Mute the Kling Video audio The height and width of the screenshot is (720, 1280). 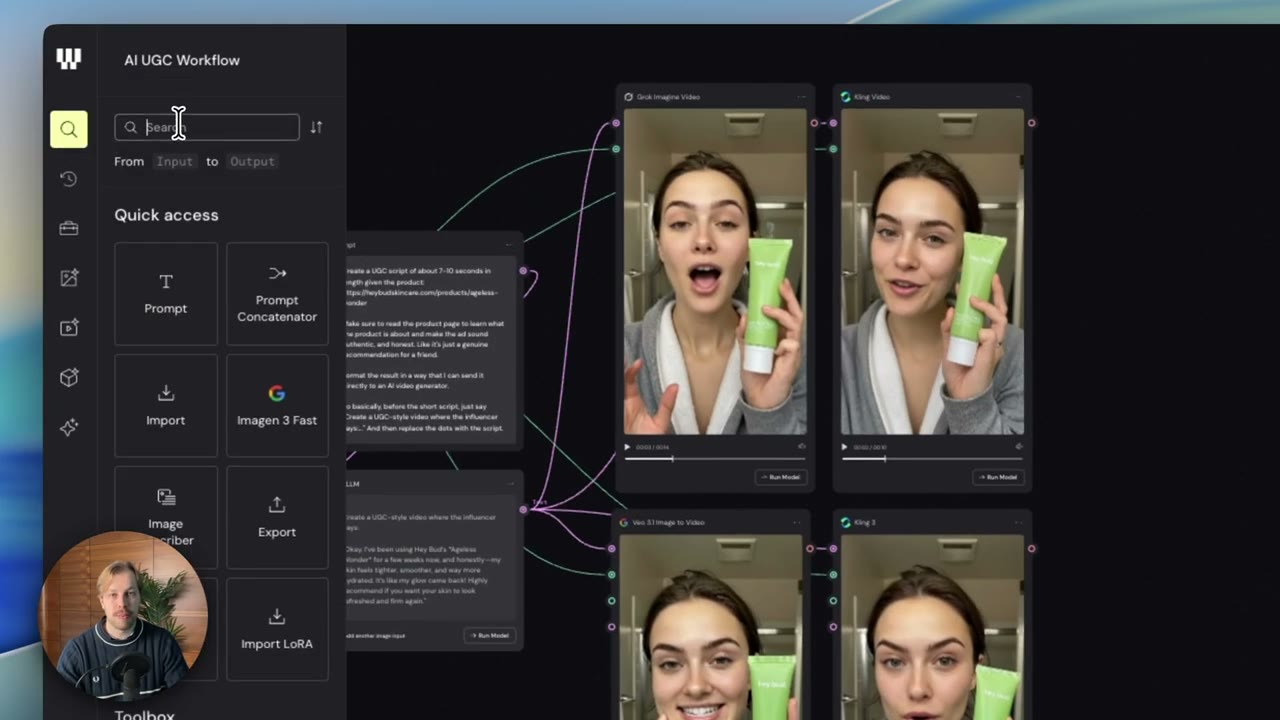click(x=1019, y=447)
